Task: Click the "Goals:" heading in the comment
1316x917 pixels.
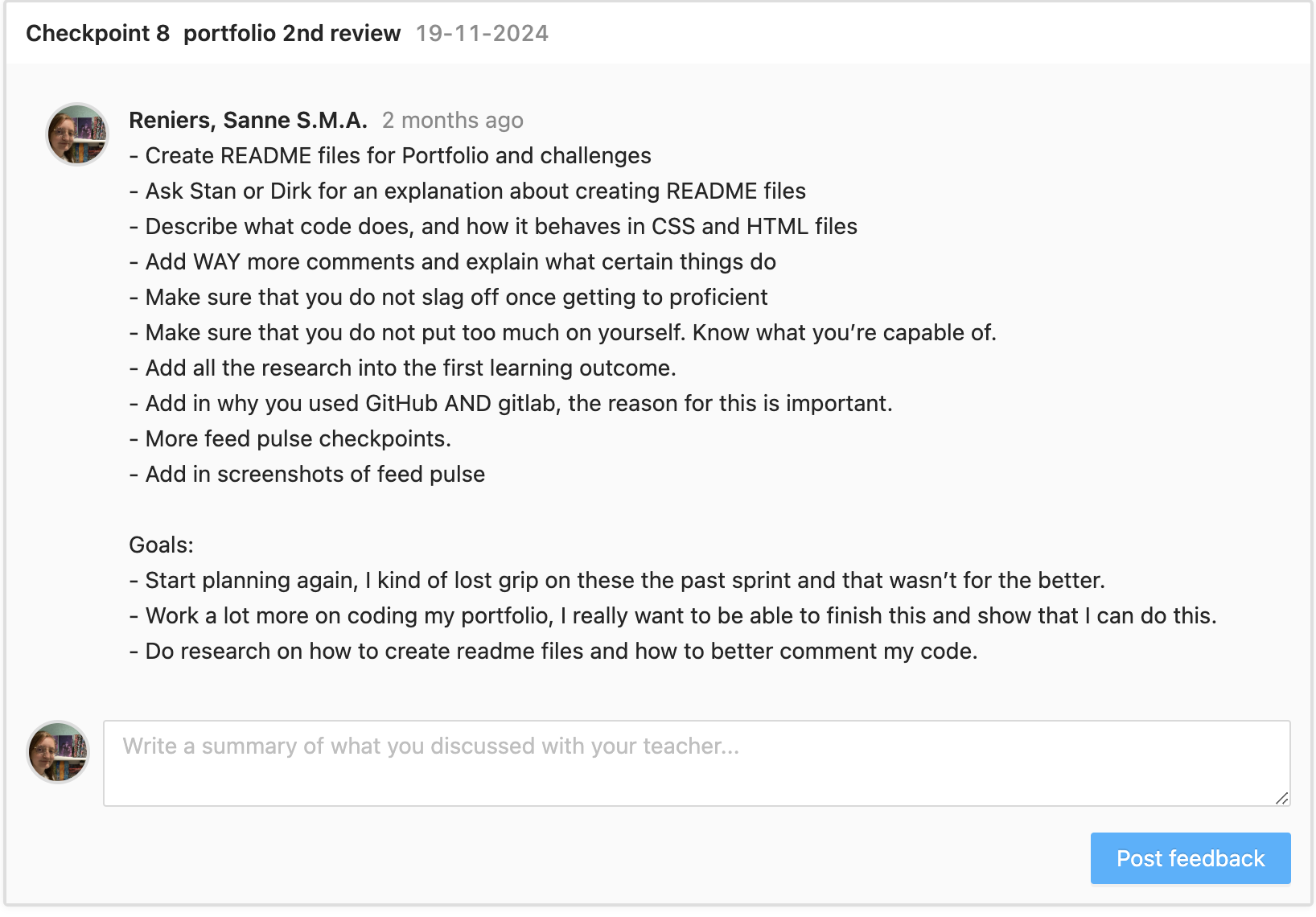Action: [162, 545]
